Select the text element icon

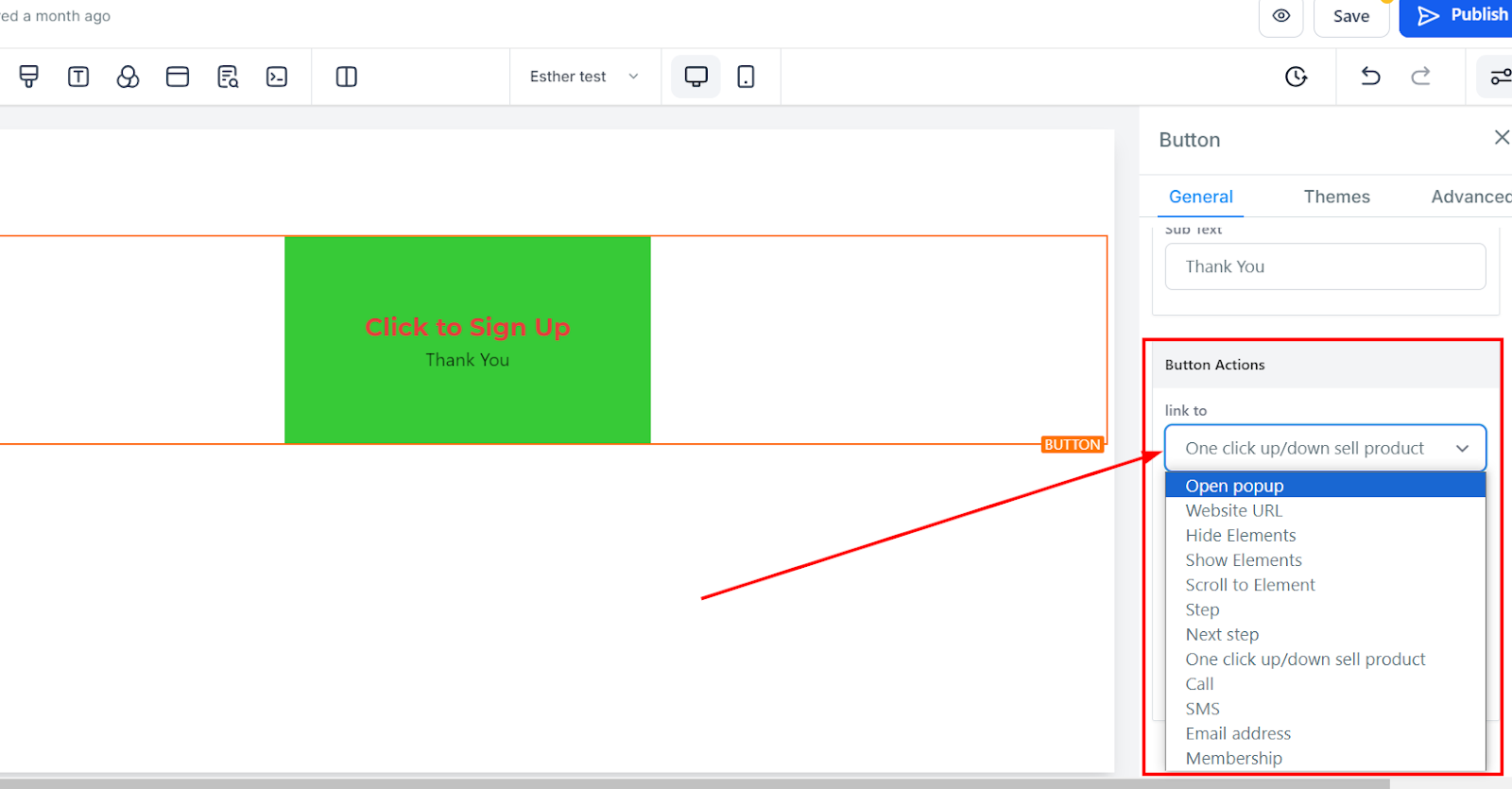click(x=78, y=77)
